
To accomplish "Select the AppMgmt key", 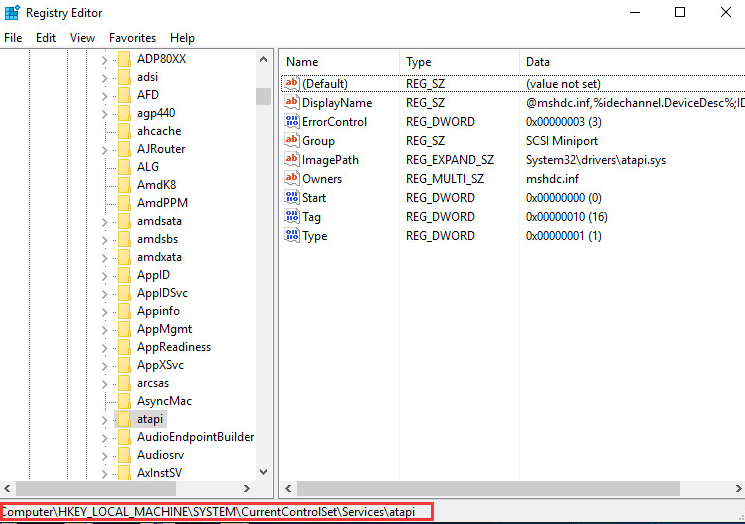I will [x=164, y=329].
